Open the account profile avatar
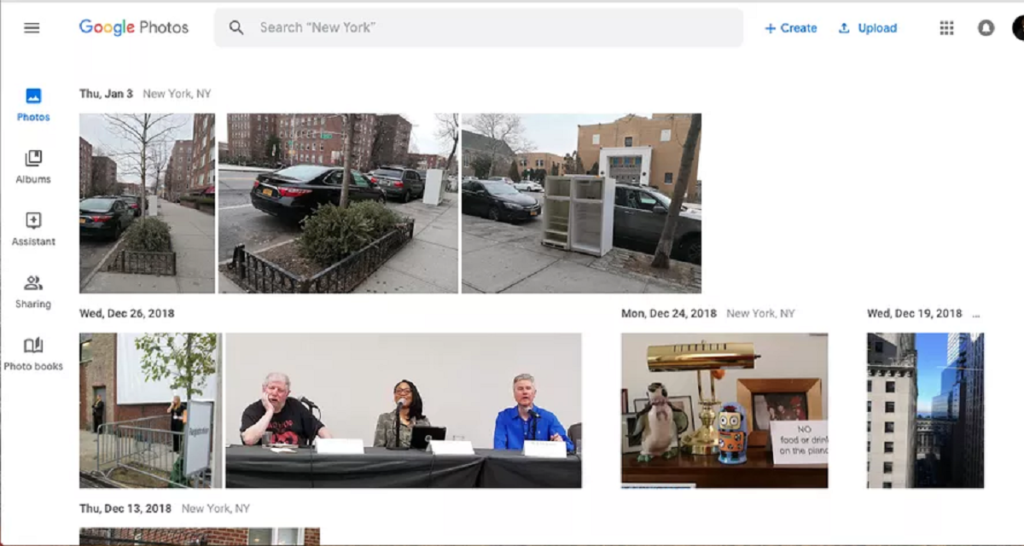This screenshot has width=1024, height=546. 1018,28
